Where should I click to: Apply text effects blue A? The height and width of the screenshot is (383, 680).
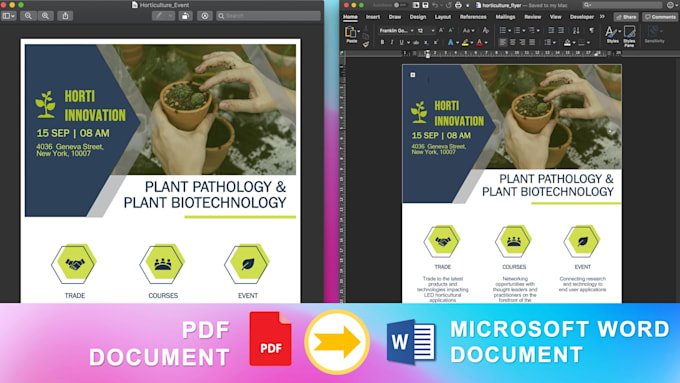click(x=450, y=42)
